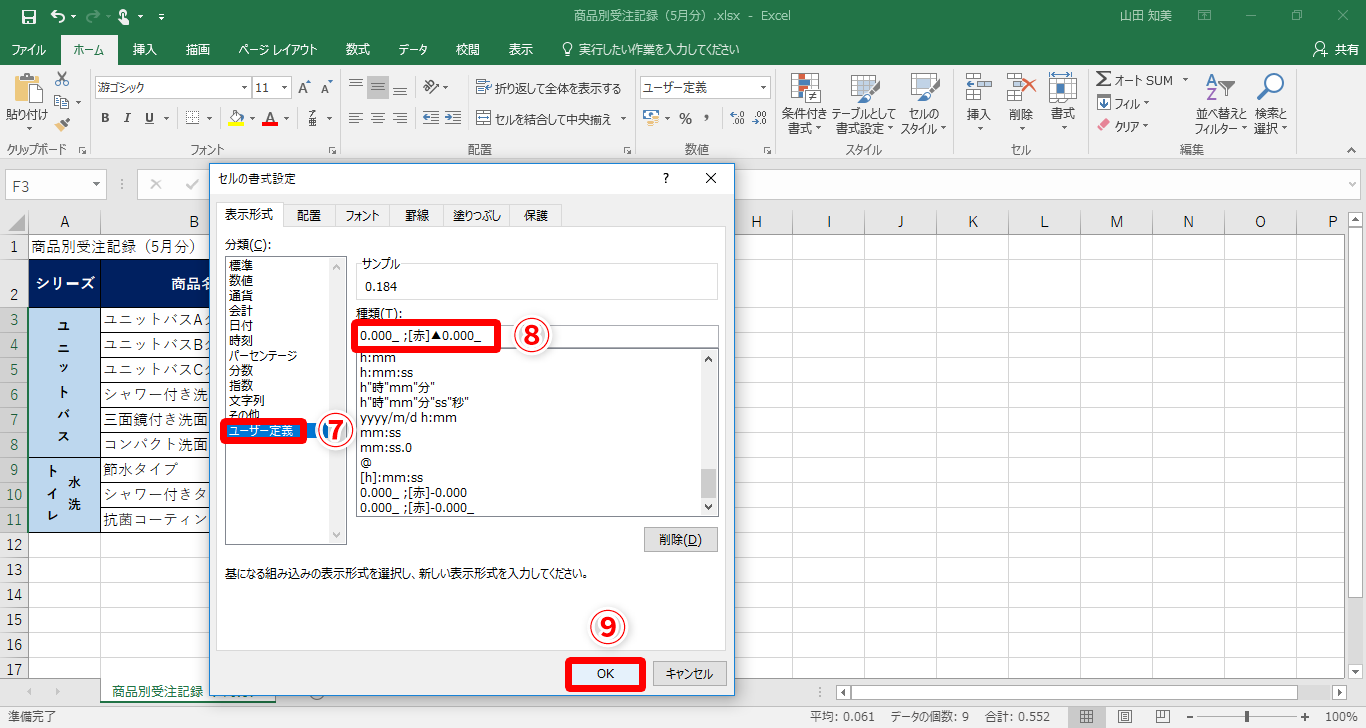Viewport: 1366px width, 728px height.
Task: Toggle bold formatting
Action: tap(105, 118)
